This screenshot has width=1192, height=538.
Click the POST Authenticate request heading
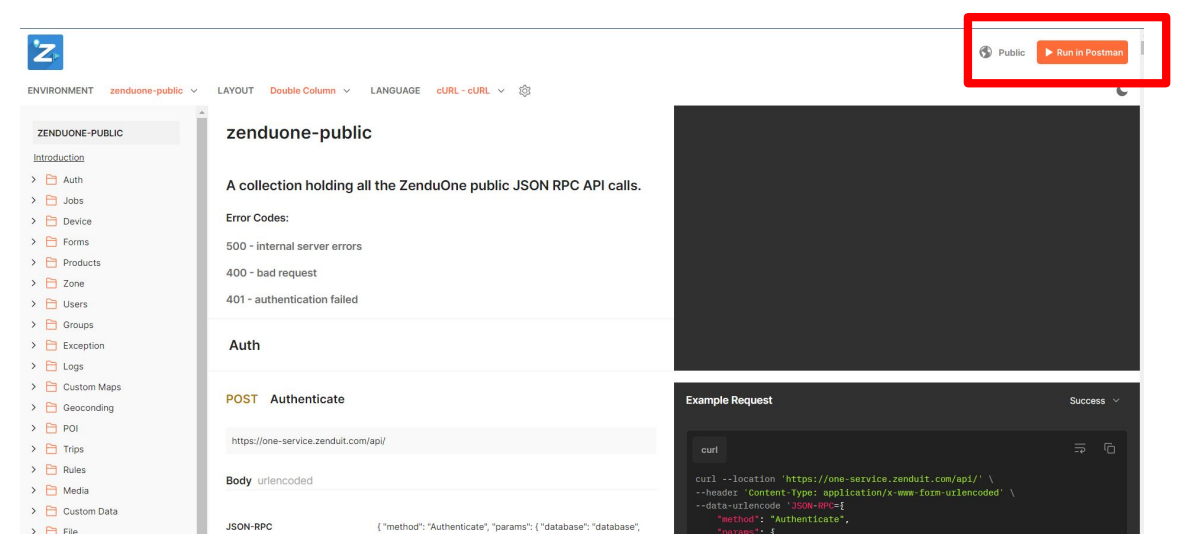[x=285, y=399]
